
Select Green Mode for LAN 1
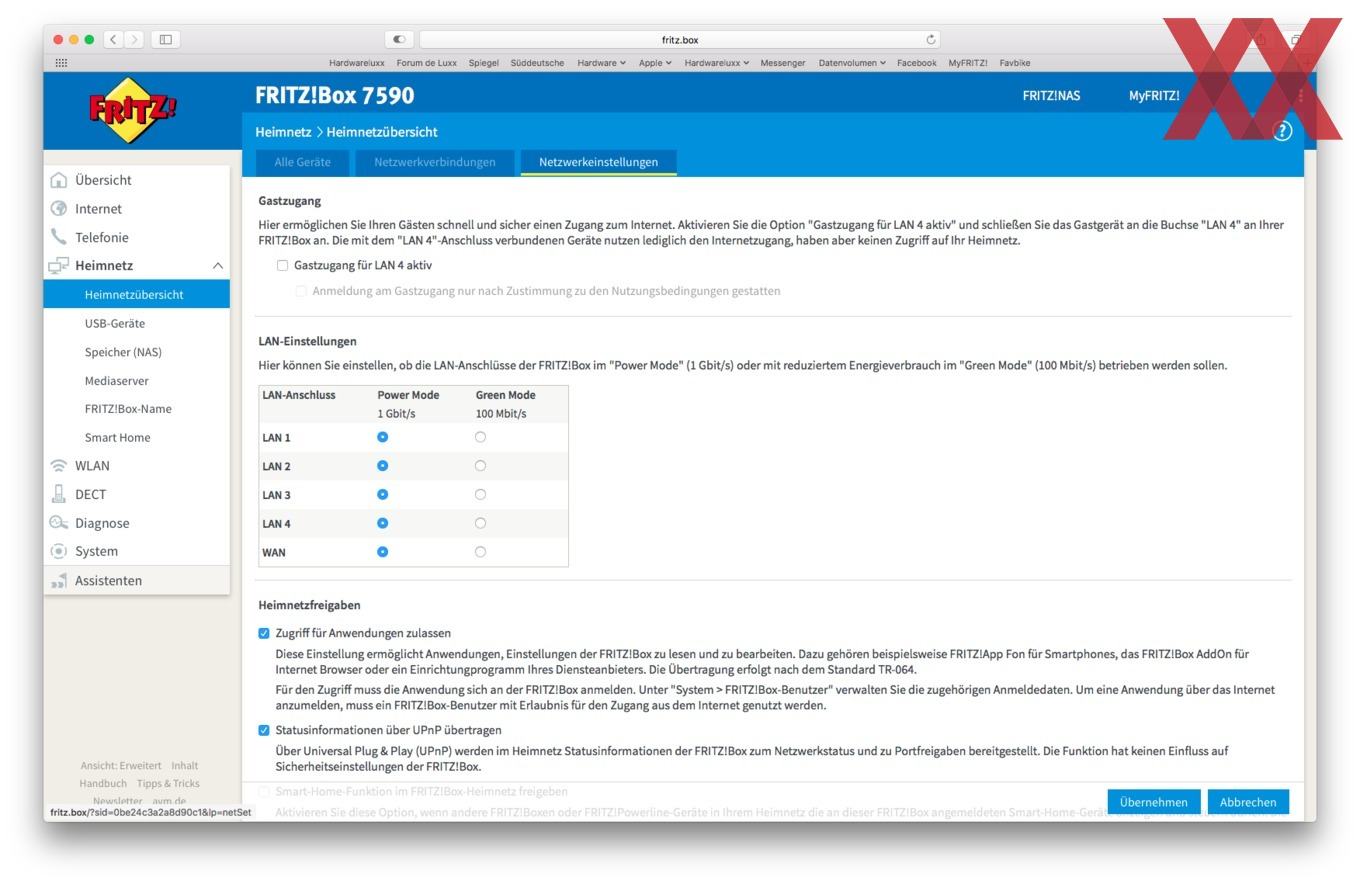click(480, 437)
